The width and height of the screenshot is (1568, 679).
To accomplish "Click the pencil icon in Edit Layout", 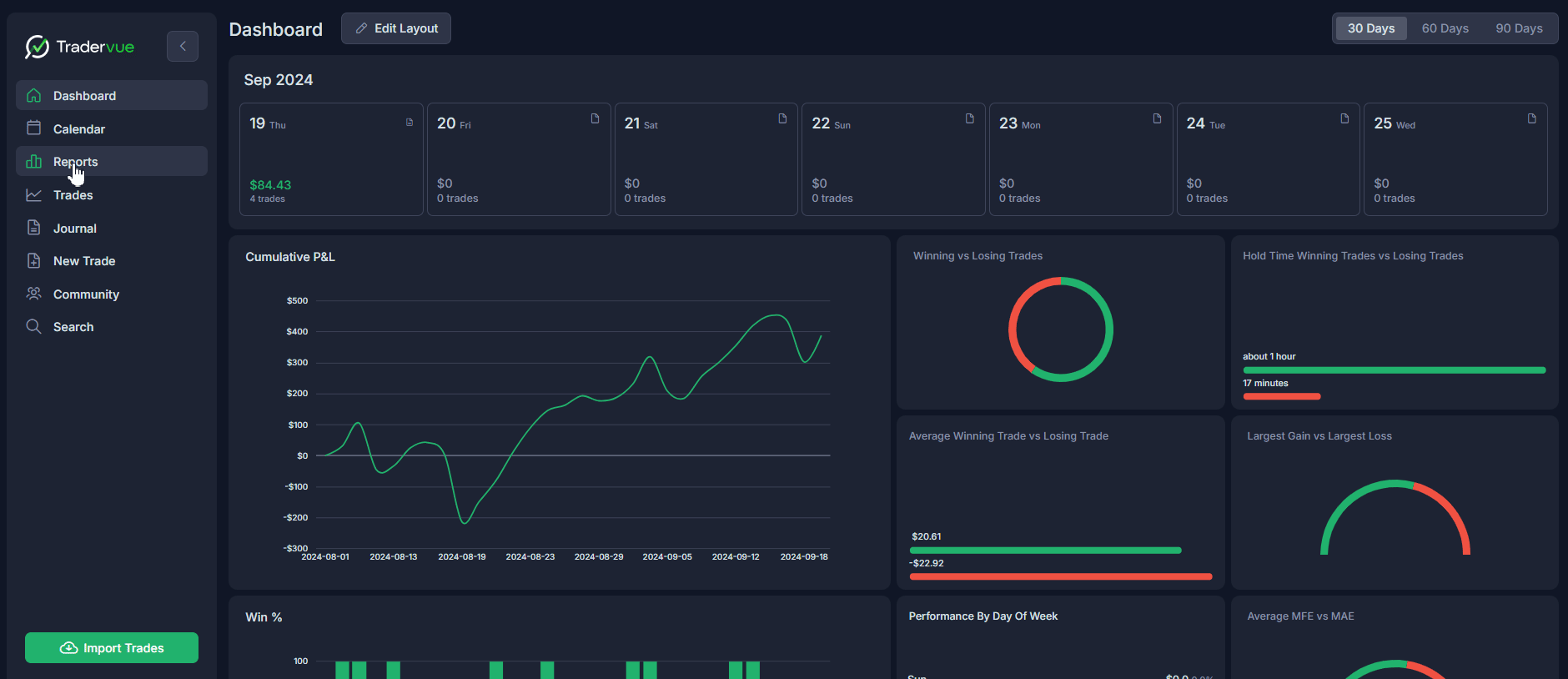I will pyautogui.click(x=361, y=28).
